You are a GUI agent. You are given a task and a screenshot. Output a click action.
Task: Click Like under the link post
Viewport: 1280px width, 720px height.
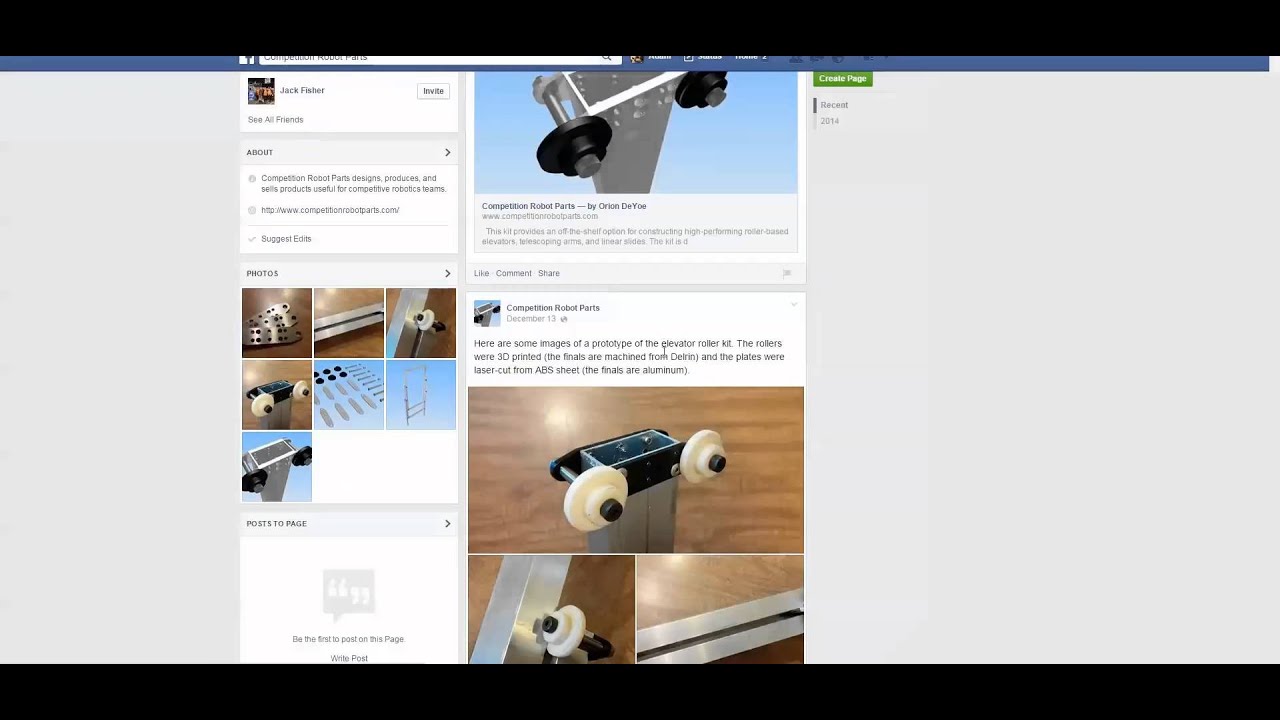point(481,273)
